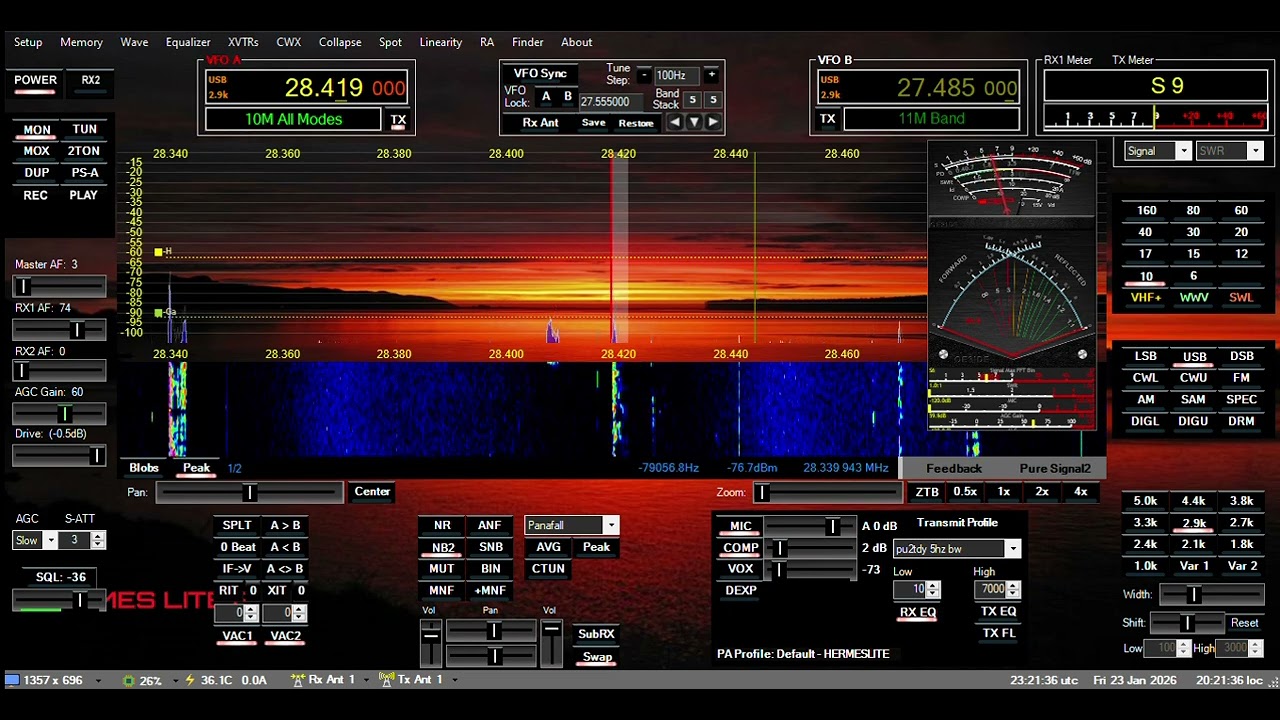Image resolution: width=1280 pixels, height=720 pixels.
Task: Click the band stack right arrow
Action: click(713, 122)
